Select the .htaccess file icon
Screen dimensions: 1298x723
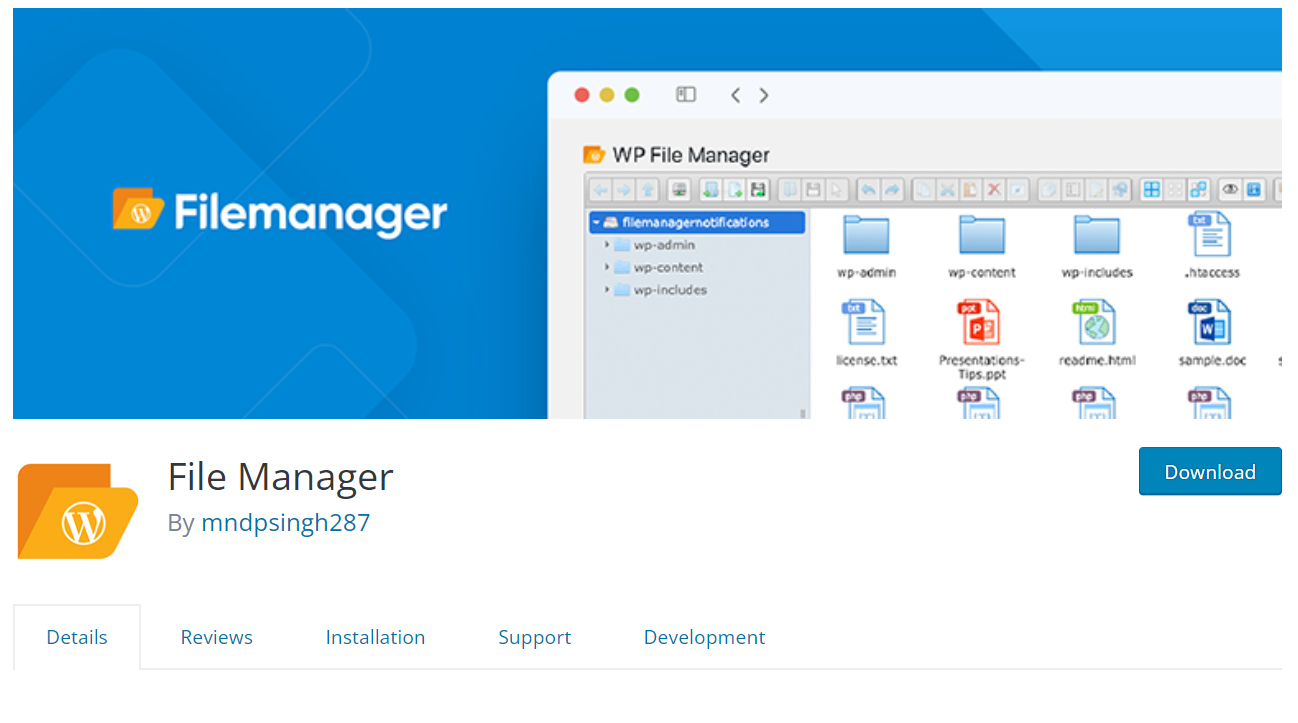(1210, 234)
